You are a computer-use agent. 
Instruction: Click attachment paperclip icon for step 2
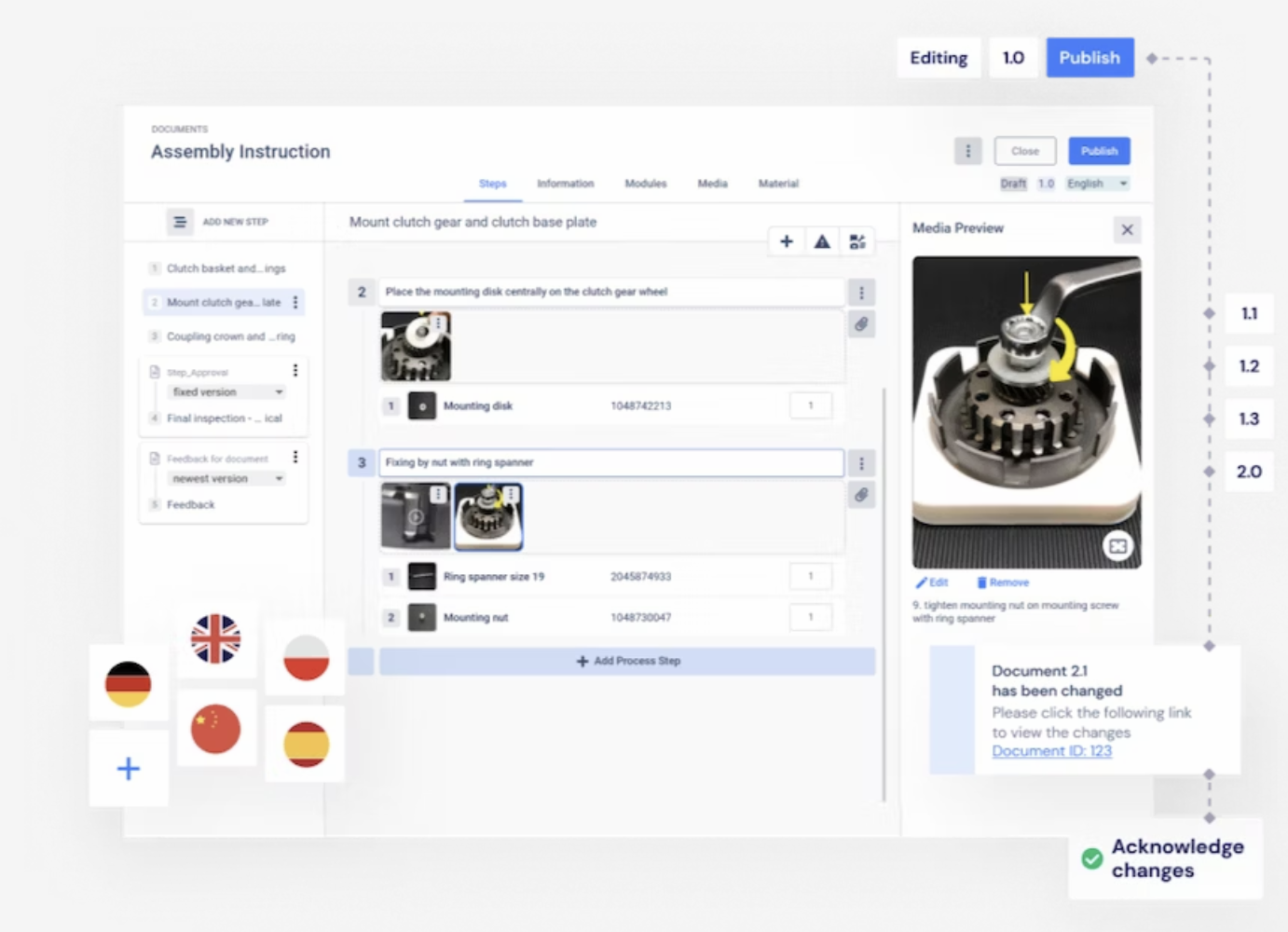(861, 325)
